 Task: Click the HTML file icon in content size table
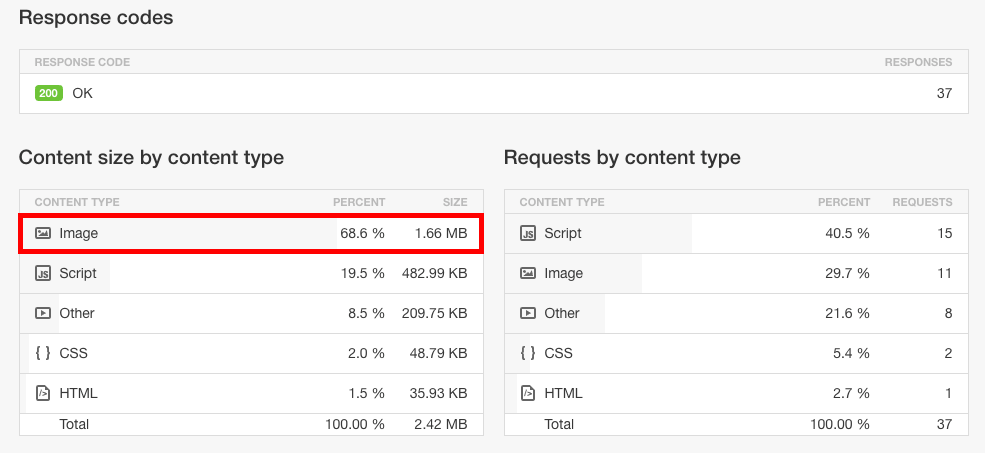43,393
